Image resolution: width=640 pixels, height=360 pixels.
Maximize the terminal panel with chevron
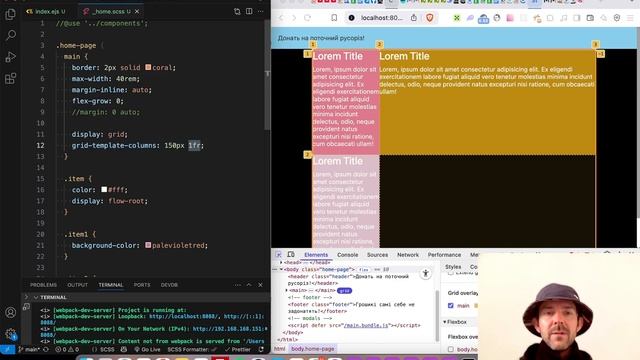pyautogui.click(x=249, y=285)
